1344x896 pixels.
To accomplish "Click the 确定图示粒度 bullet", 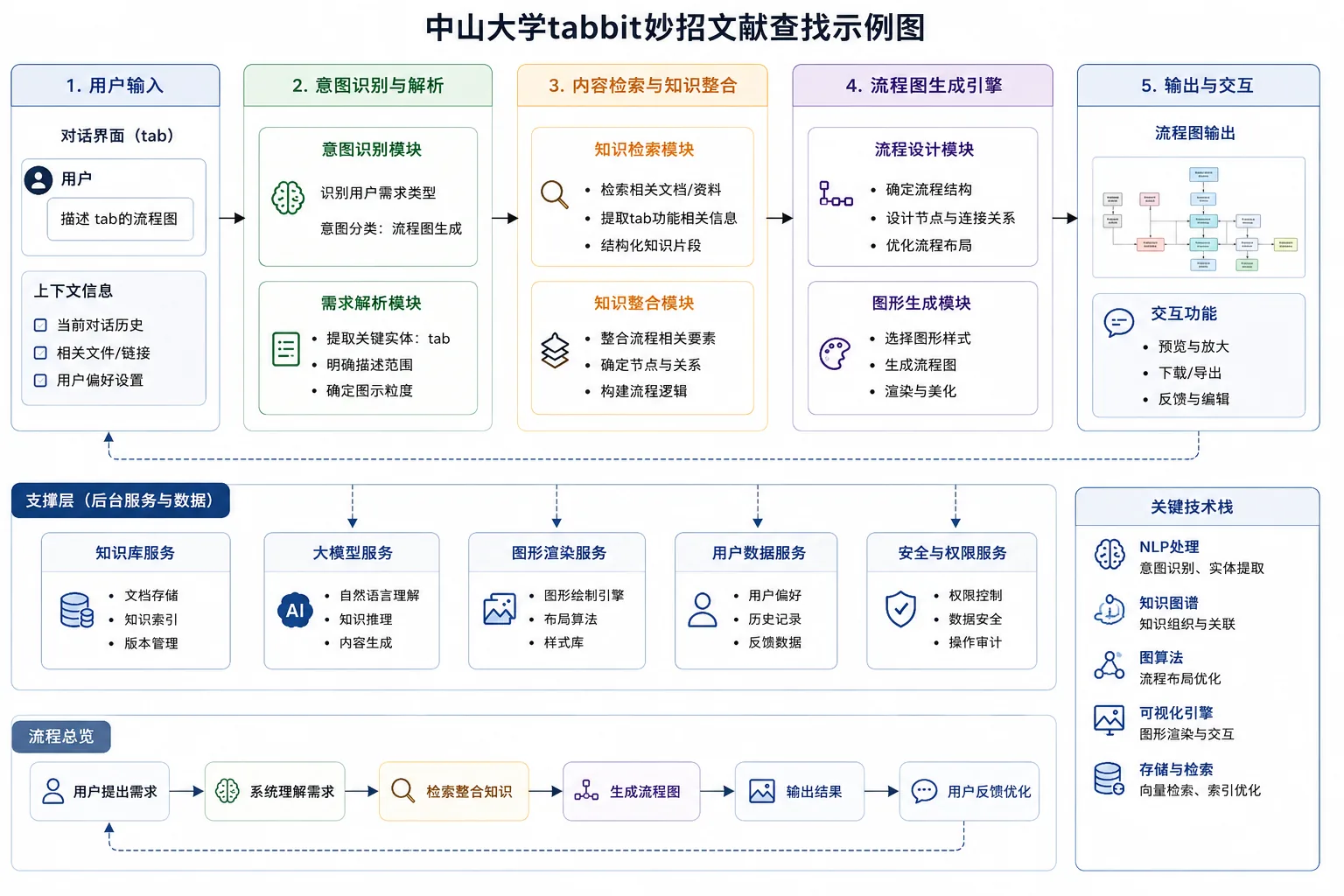I will click(369, 391).
